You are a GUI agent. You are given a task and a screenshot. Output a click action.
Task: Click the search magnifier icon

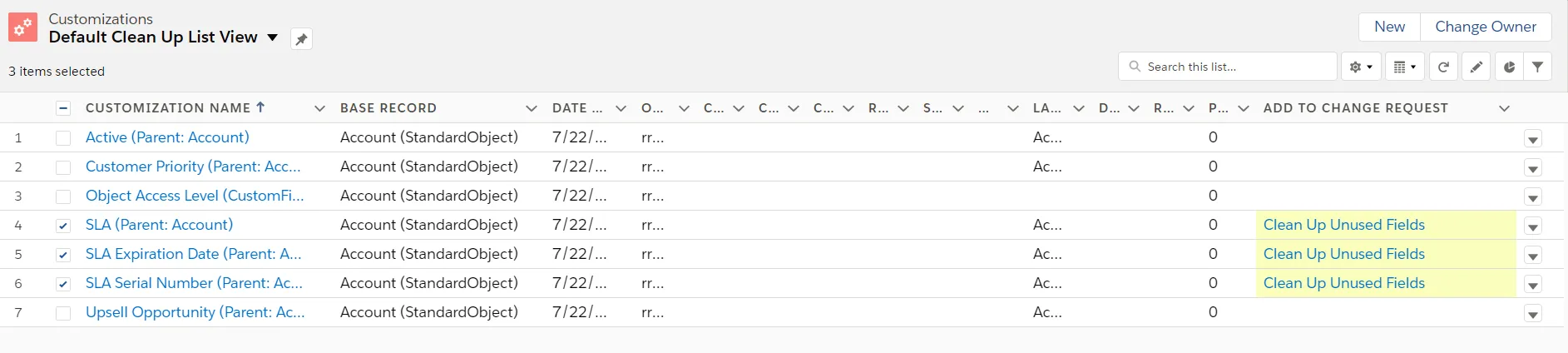(x=1135, y=67)
